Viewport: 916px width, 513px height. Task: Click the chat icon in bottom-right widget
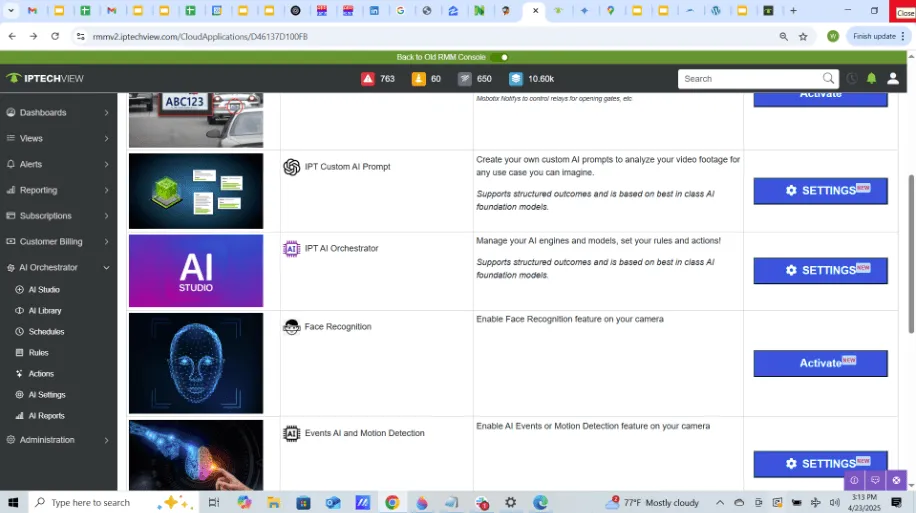[x=875, y=480]
